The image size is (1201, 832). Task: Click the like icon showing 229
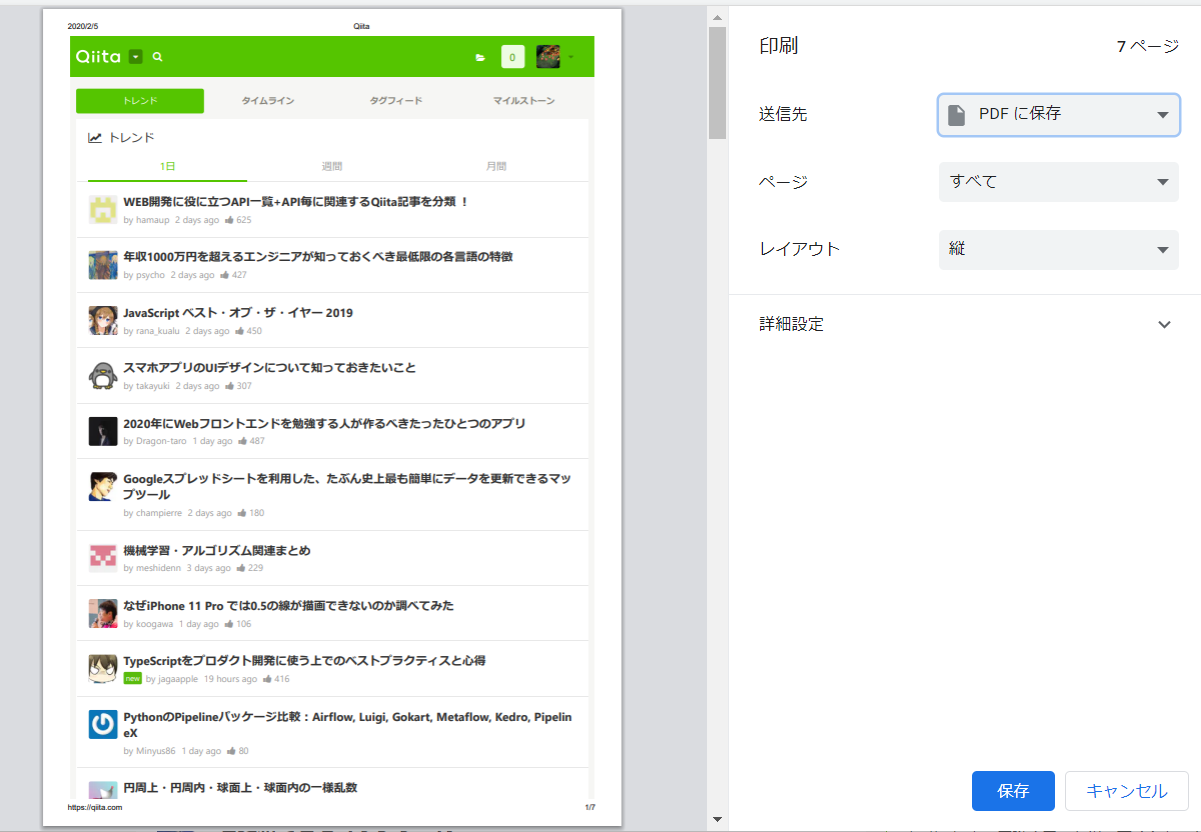240,568
